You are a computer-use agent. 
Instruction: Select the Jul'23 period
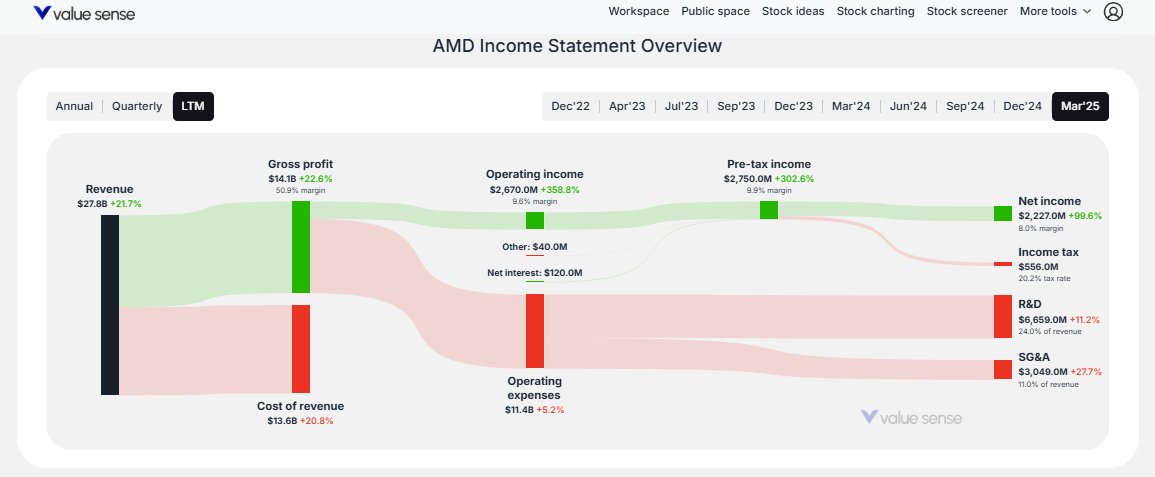(x=681, y=106)
